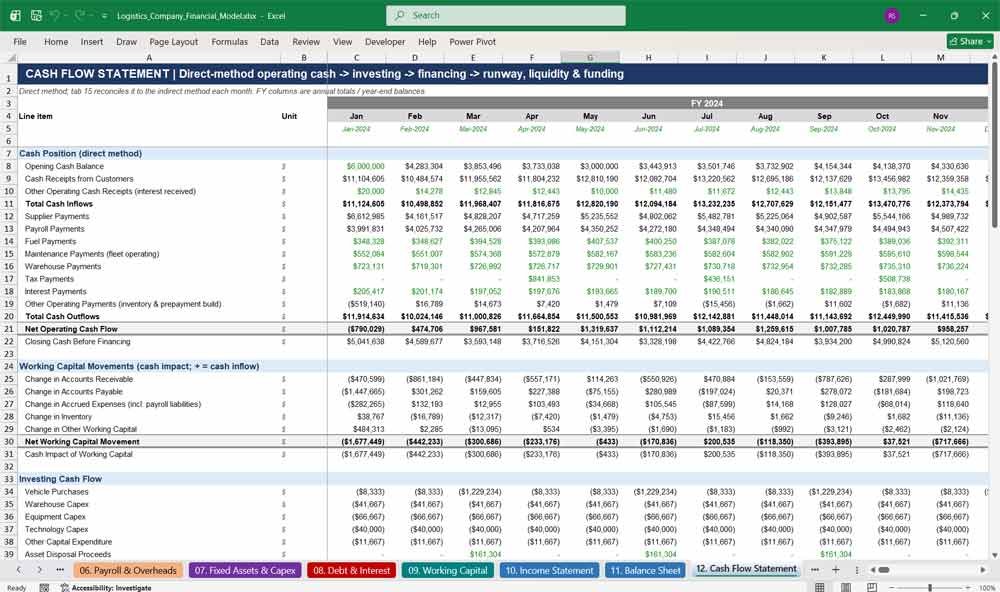Open the Help ribbon tab

427,41
